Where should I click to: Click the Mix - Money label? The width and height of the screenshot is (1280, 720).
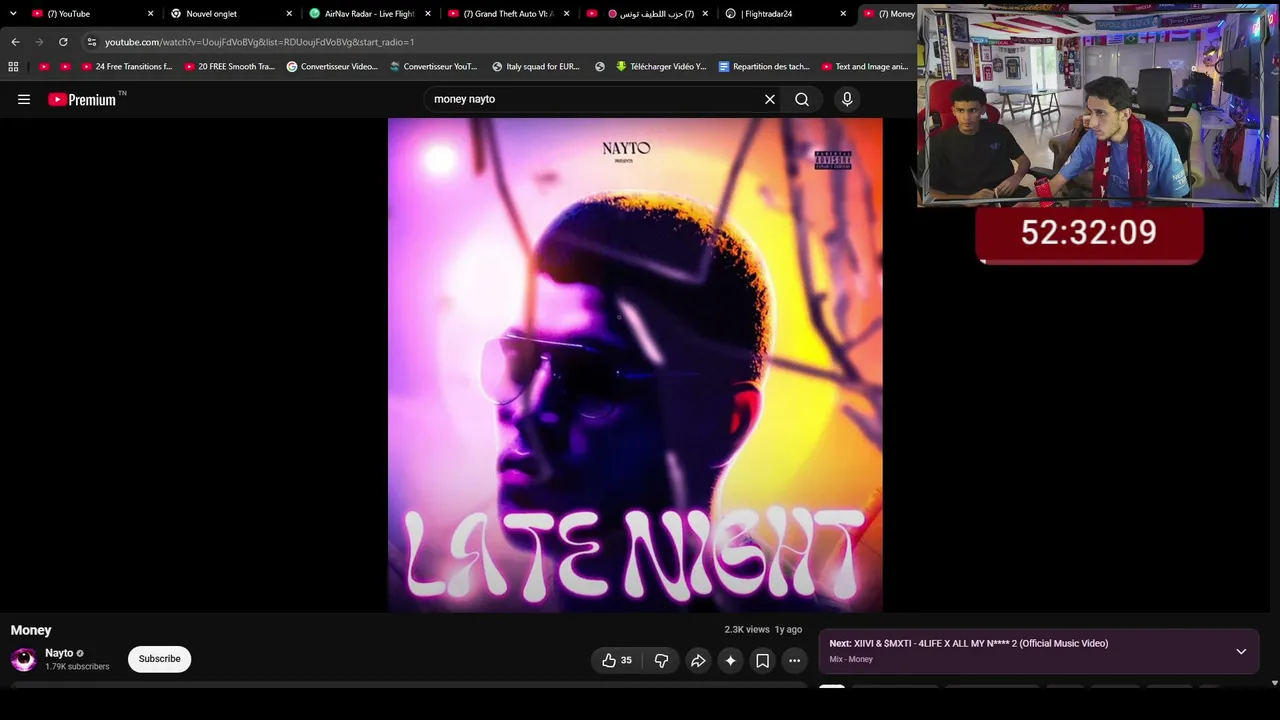851,659
